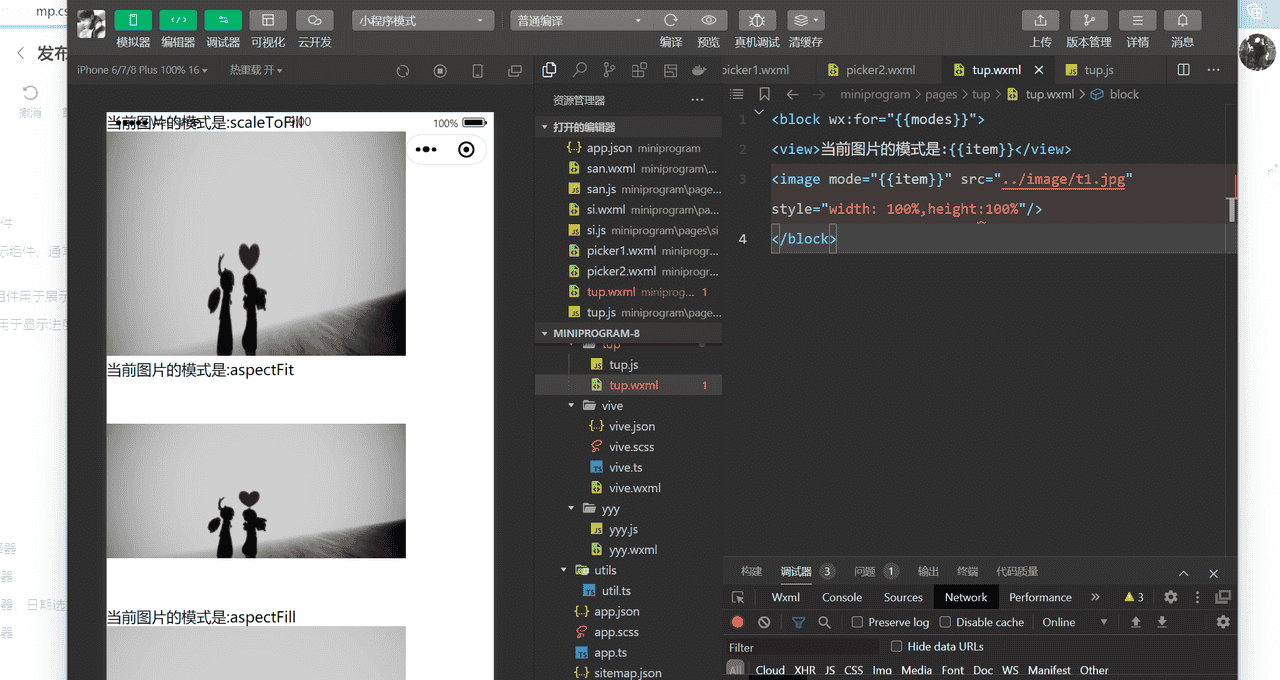Split the editor with the layout icon

tap(1183, 70)
